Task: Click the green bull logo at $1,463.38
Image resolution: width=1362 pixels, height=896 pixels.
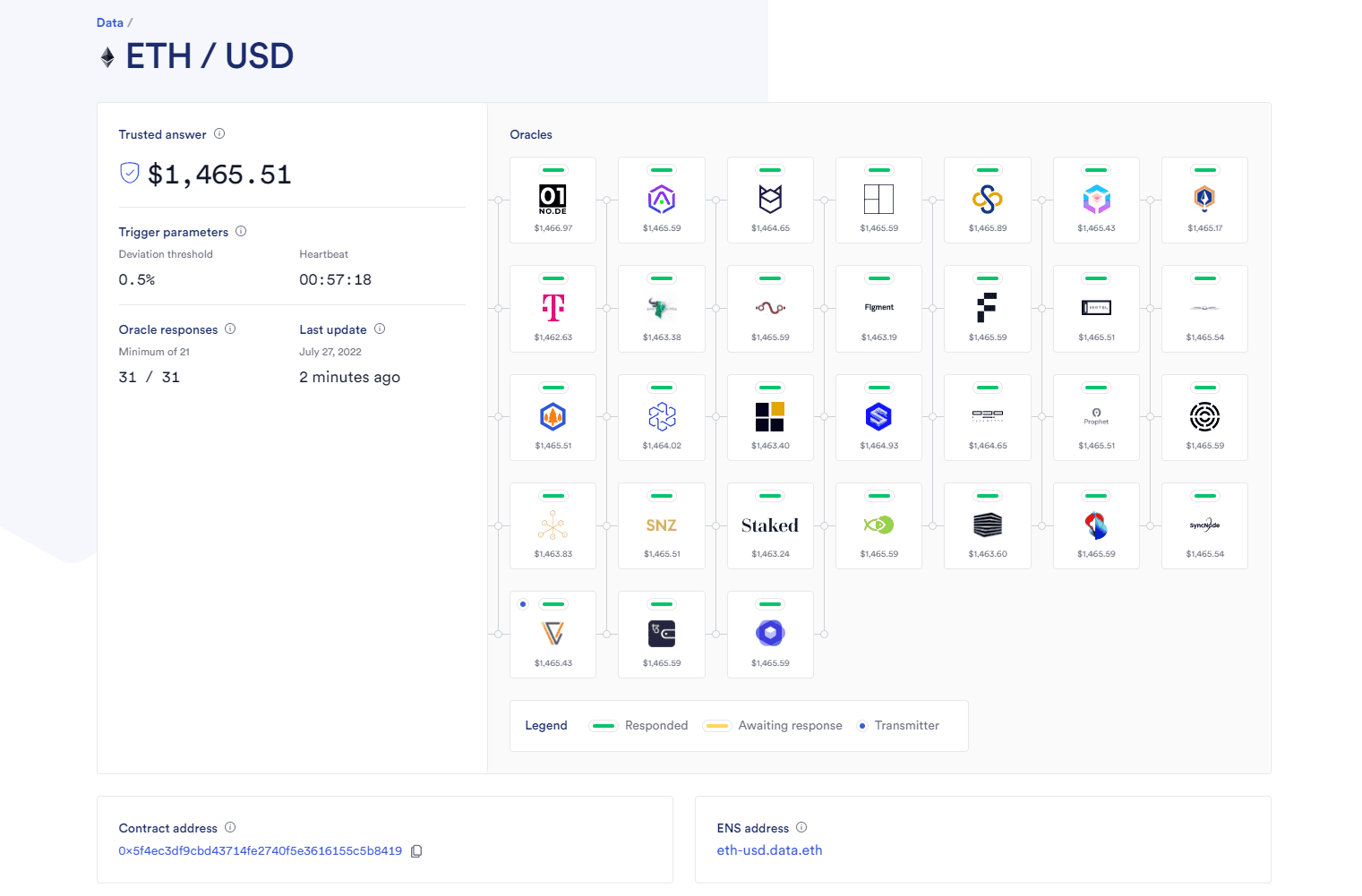Action: (662, 308)
